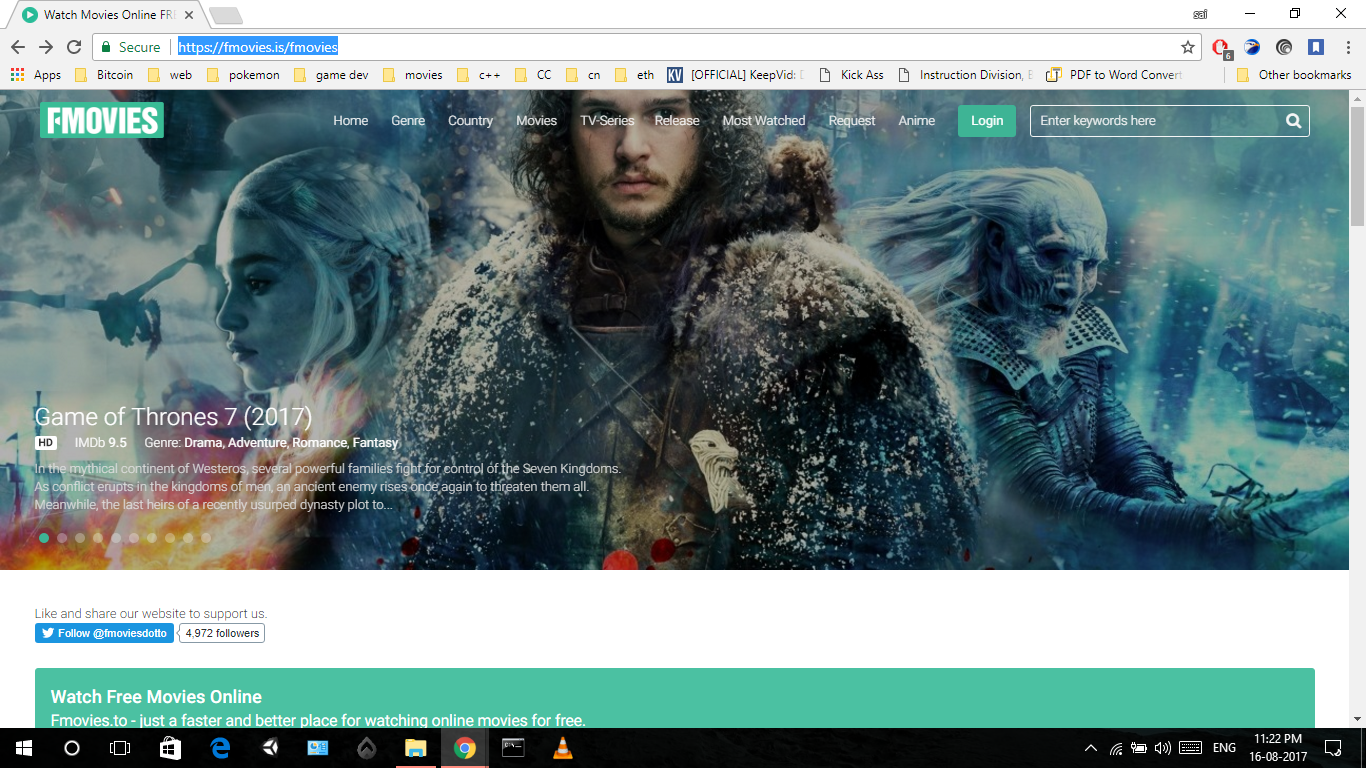Bookmark this page with the star icon
Screen dimensions: 1366x768
pyautogui.click(x=1188, y=47)
